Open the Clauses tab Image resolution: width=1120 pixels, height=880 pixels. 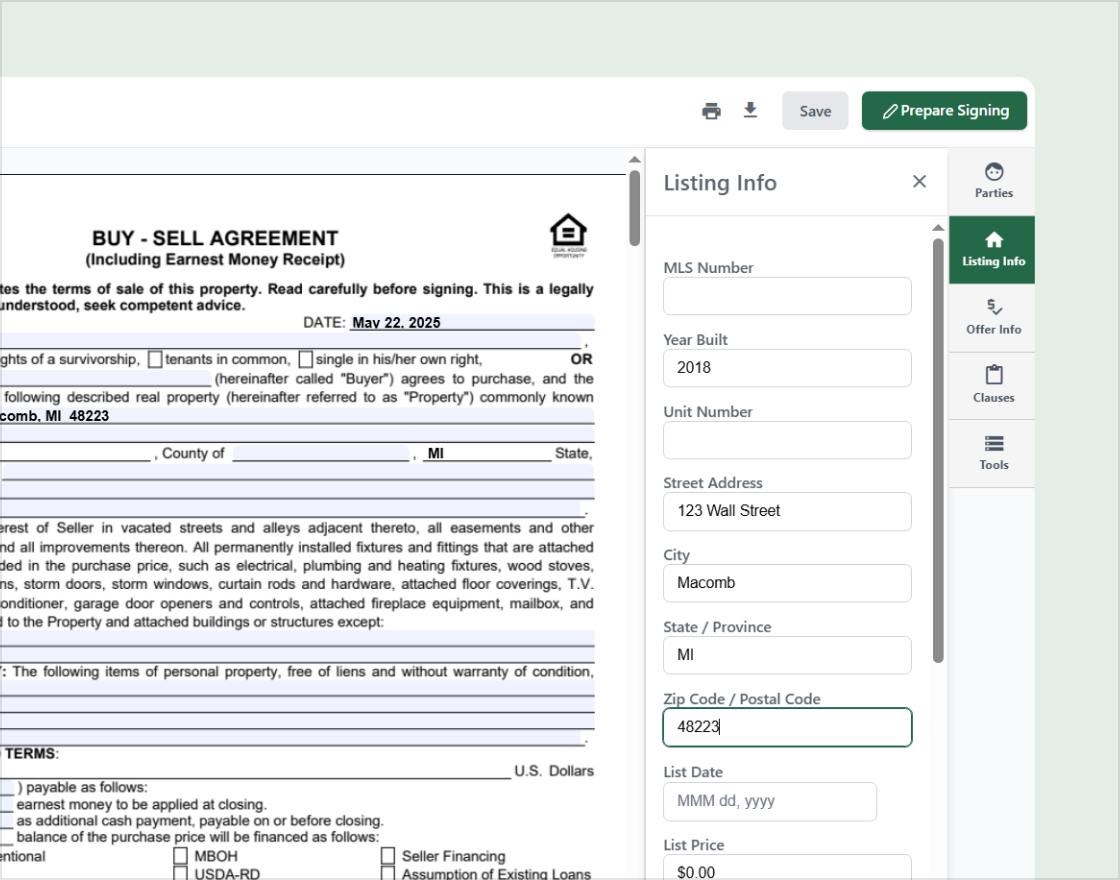pyautogui.click(x=993, y=386)
